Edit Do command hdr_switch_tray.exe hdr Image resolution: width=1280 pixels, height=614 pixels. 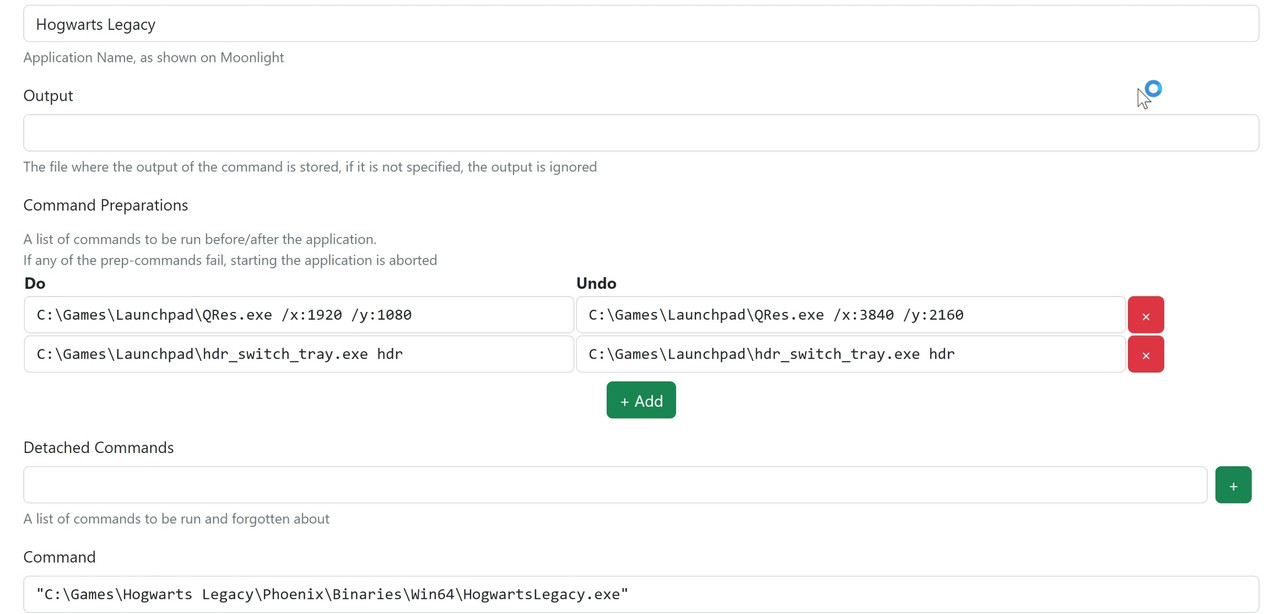pos(299,354)
